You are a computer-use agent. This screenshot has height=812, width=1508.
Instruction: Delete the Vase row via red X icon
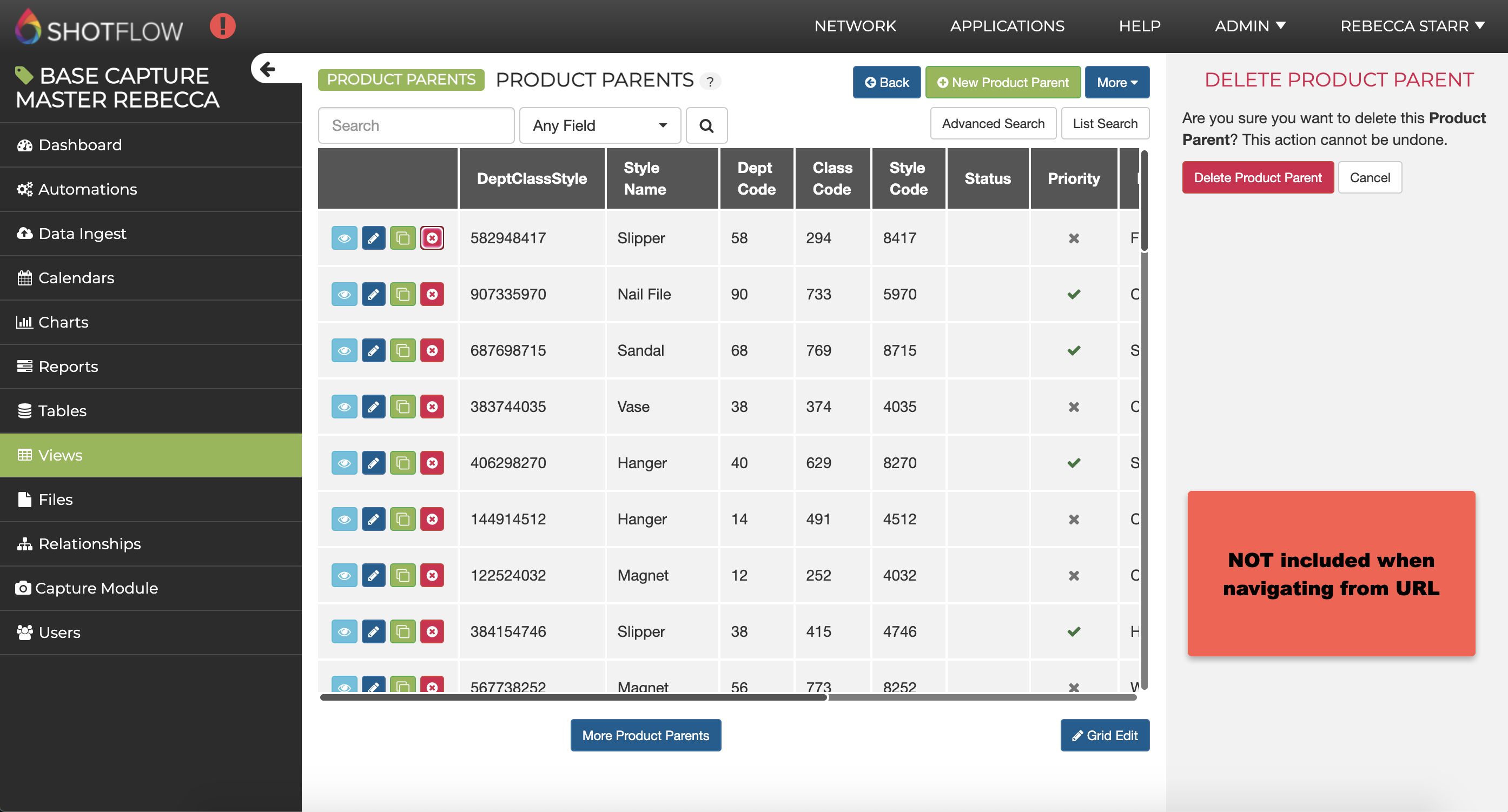432,407
